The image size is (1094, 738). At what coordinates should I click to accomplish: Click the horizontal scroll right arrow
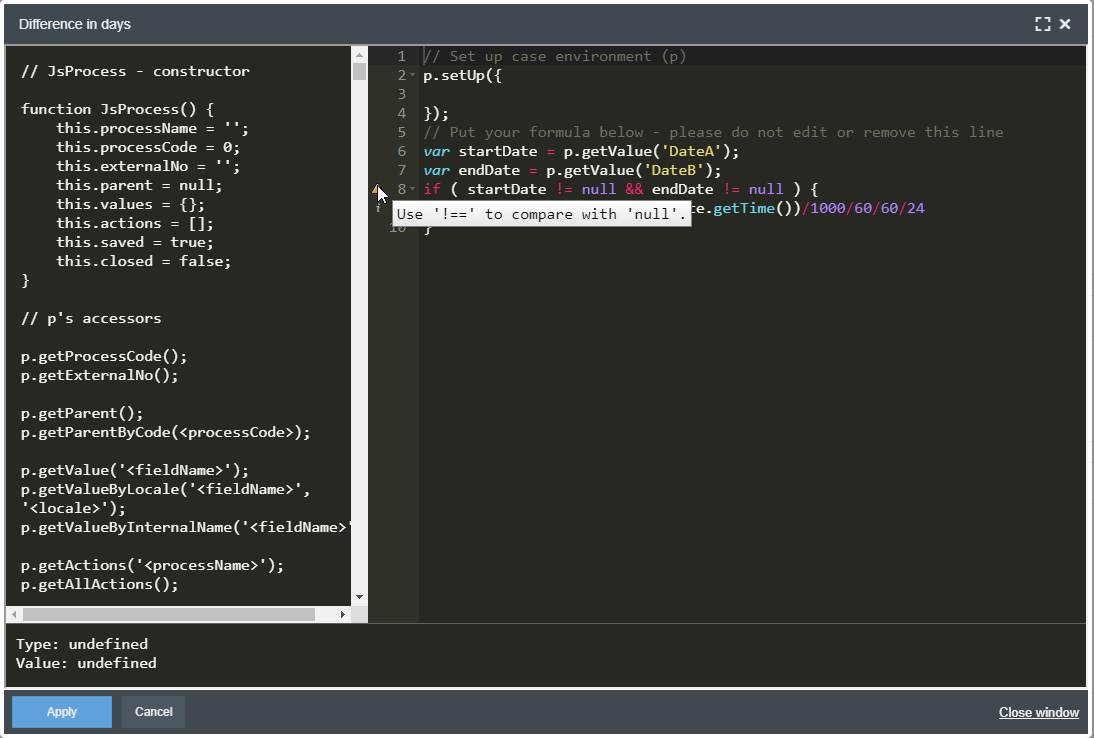[343, 615]
